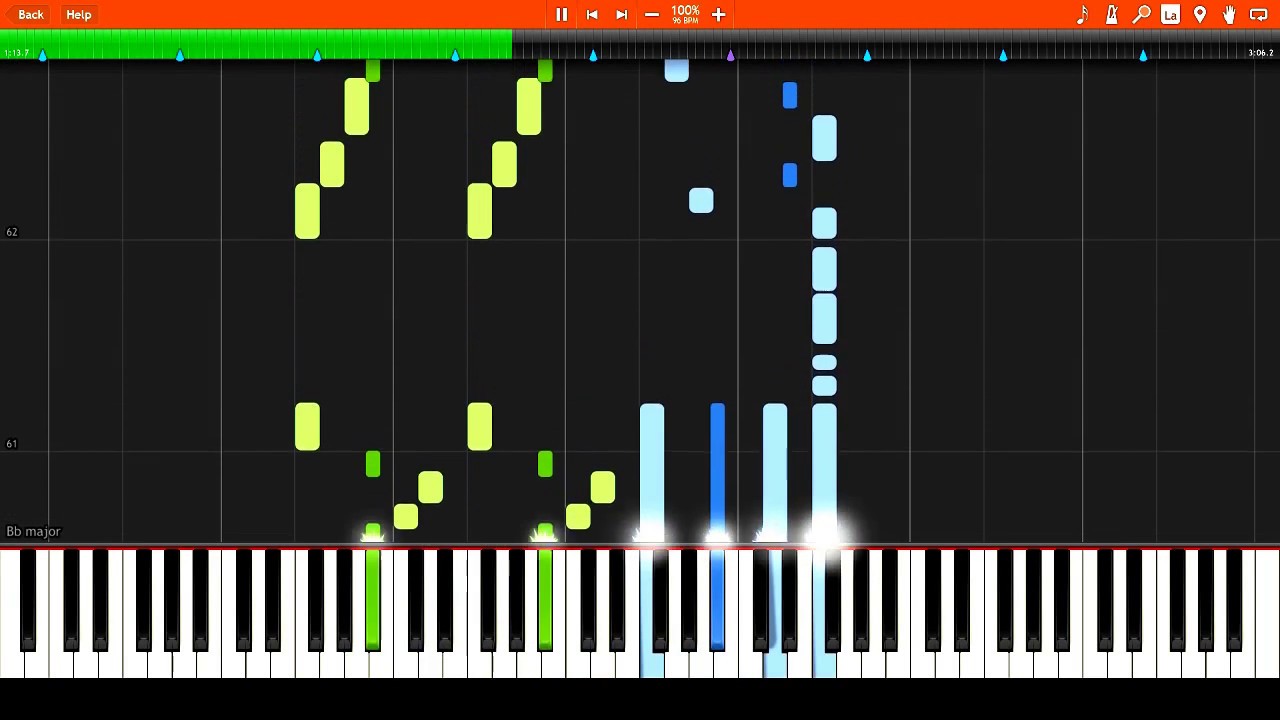Jump to the purple bookmark marker

pyautogui.click(x=730, y=55)
